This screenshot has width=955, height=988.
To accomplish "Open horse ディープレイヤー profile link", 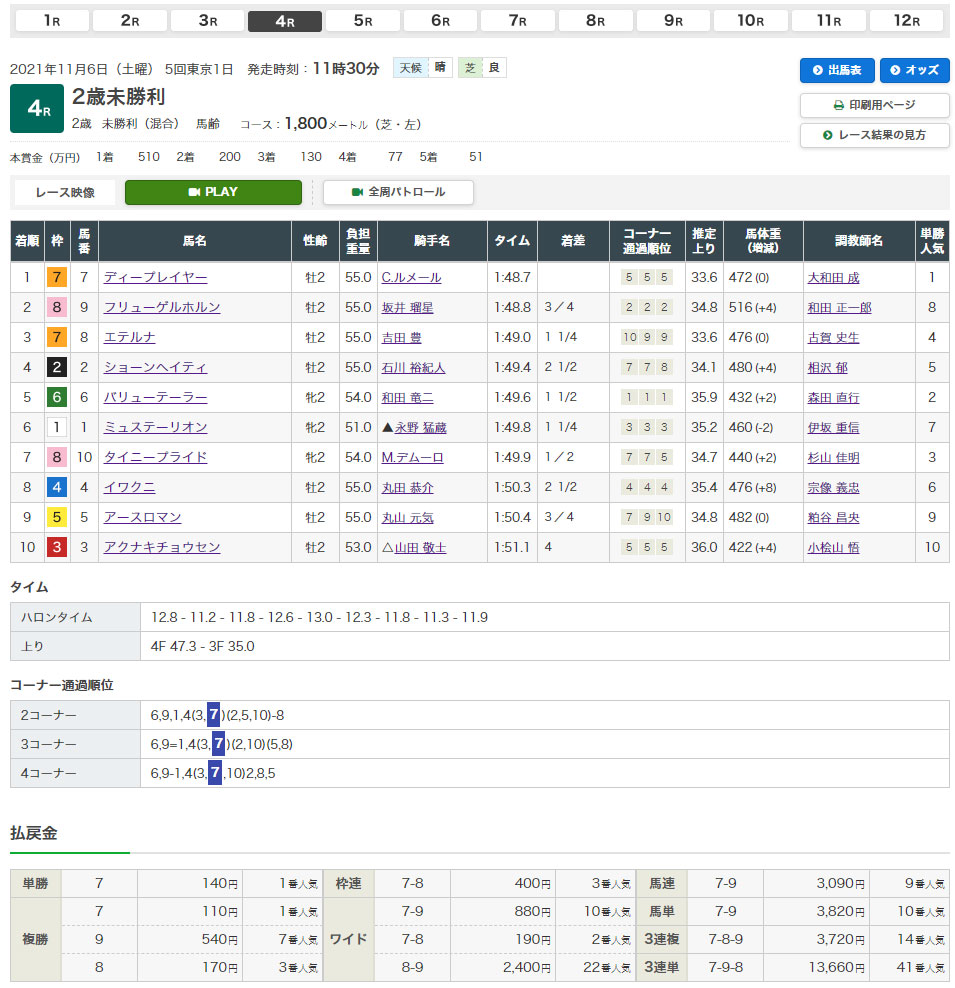I will (x=155, y=277).
